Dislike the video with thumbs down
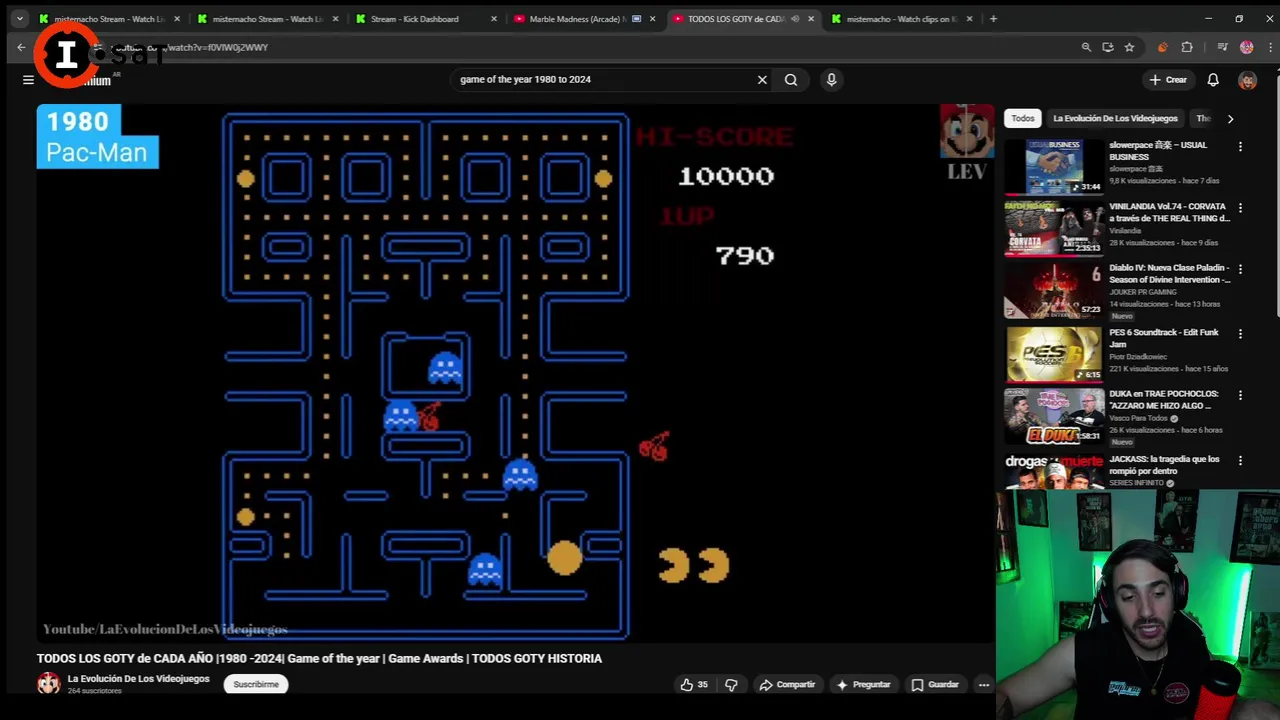 [731, 685]
